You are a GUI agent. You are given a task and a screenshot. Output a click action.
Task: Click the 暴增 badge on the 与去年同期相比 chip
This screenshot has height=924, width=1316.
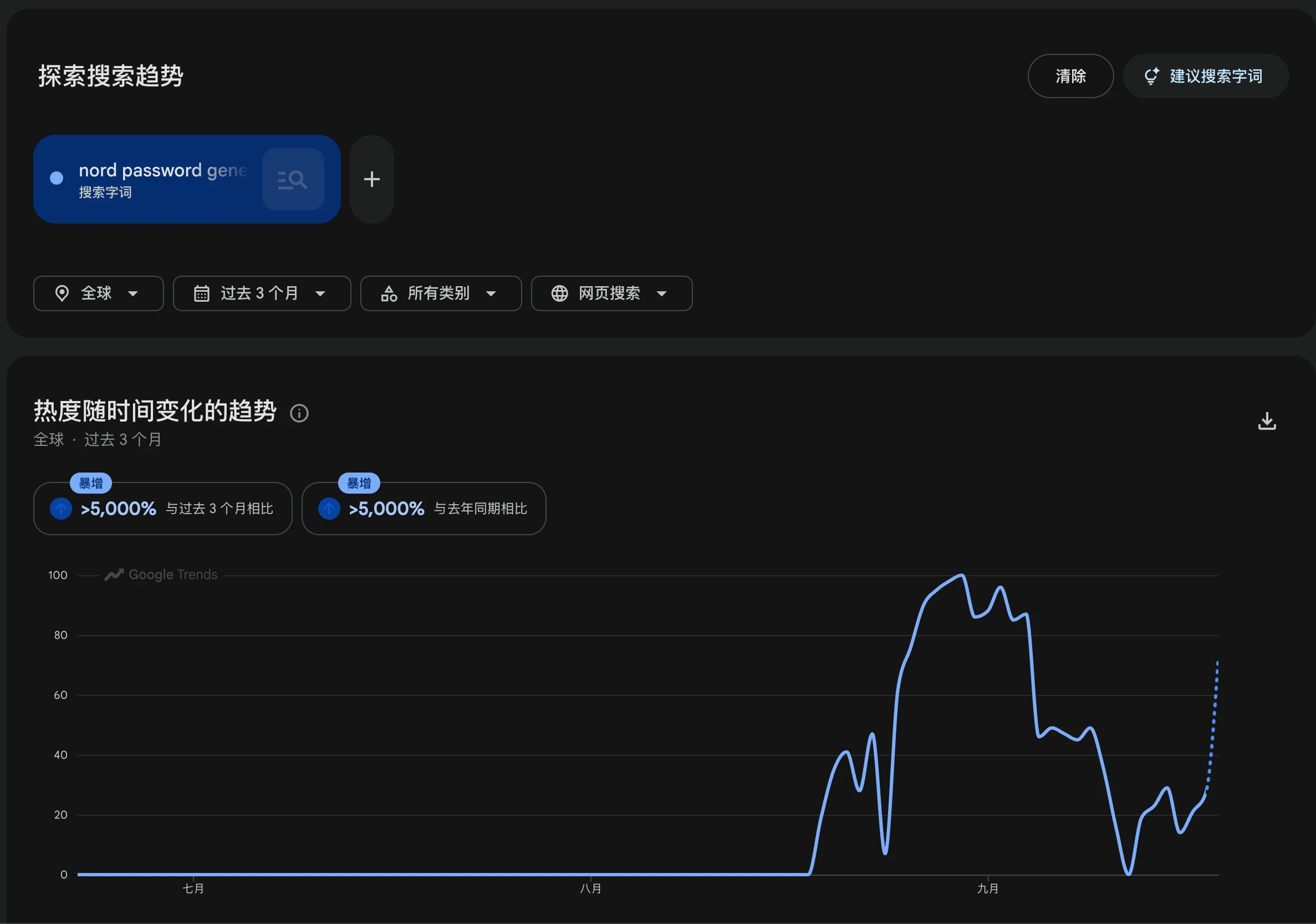point(359,484)
